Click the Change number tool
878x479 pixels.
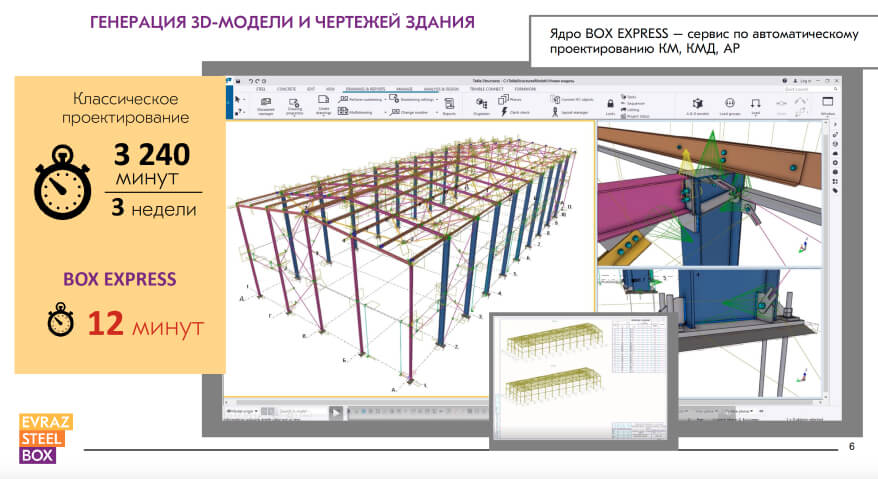pos(409,112)
